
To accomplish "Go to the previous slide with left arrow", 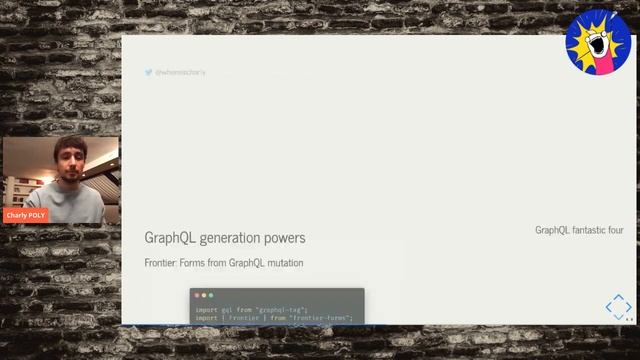I will coord(609,307).
